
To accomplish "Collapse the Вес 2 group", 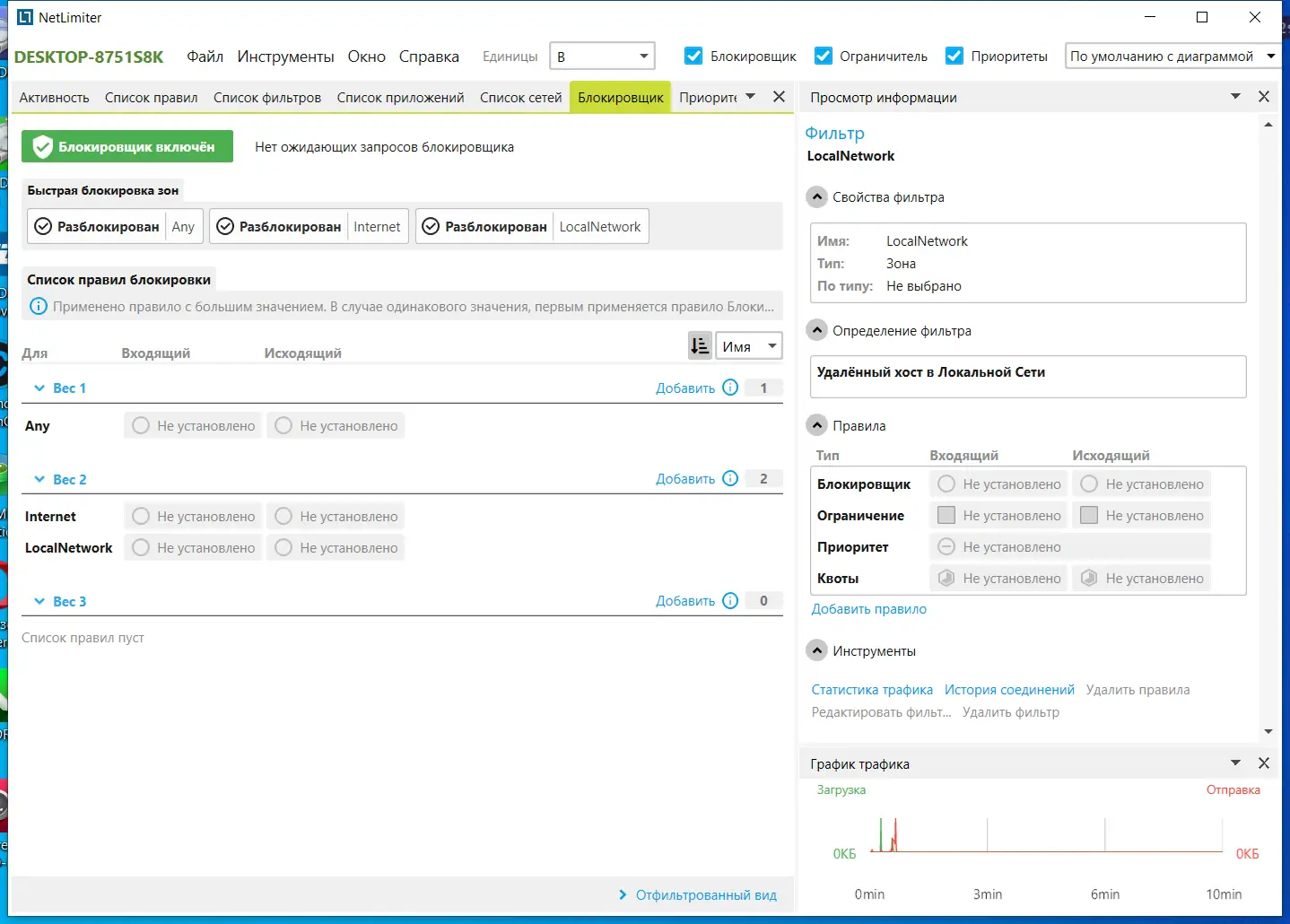I will (x=39, y=479).
